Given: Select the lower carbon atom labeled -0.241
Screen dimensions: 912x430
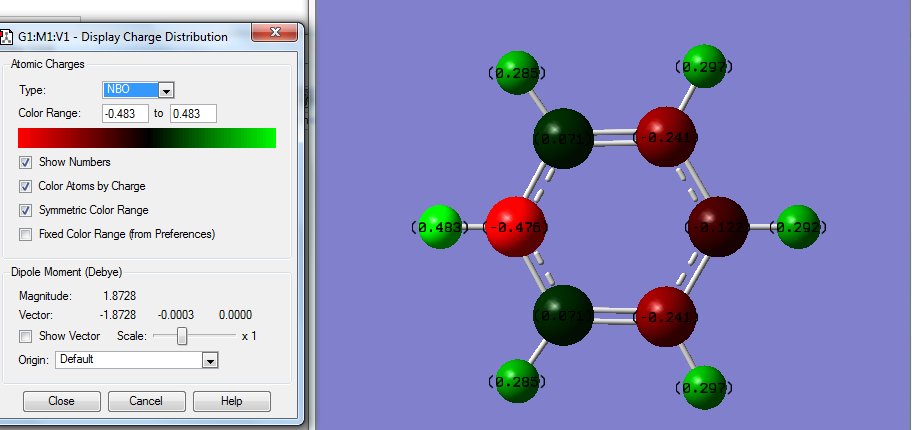Looking at the screenshot, I should [667, 317].
